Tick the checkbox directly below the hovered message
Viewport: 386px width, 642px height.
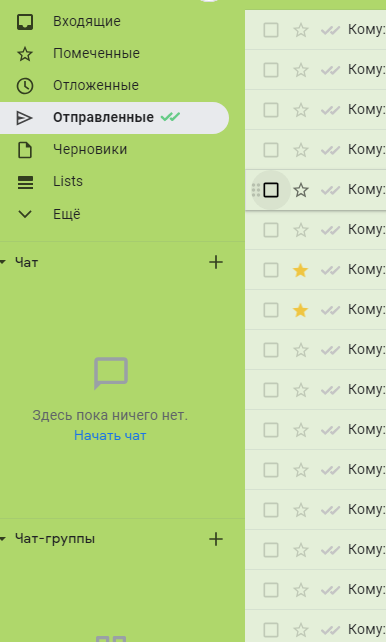(271, 230)
